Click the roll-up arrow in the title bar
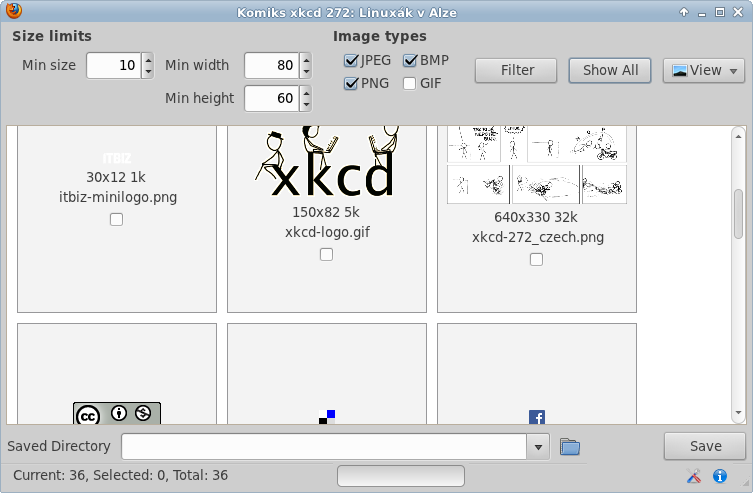Viewport: 753px width, 493px height. pos(684,12)
